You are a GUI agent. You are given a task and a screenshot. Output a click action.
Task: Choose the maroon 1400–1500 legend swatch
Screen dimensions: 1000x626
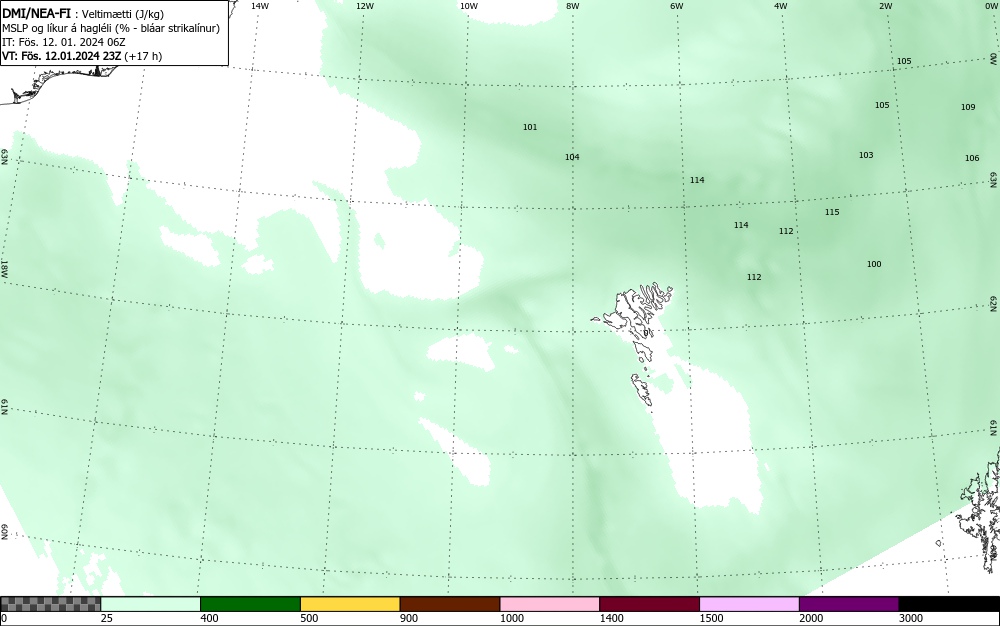point(649,604)
